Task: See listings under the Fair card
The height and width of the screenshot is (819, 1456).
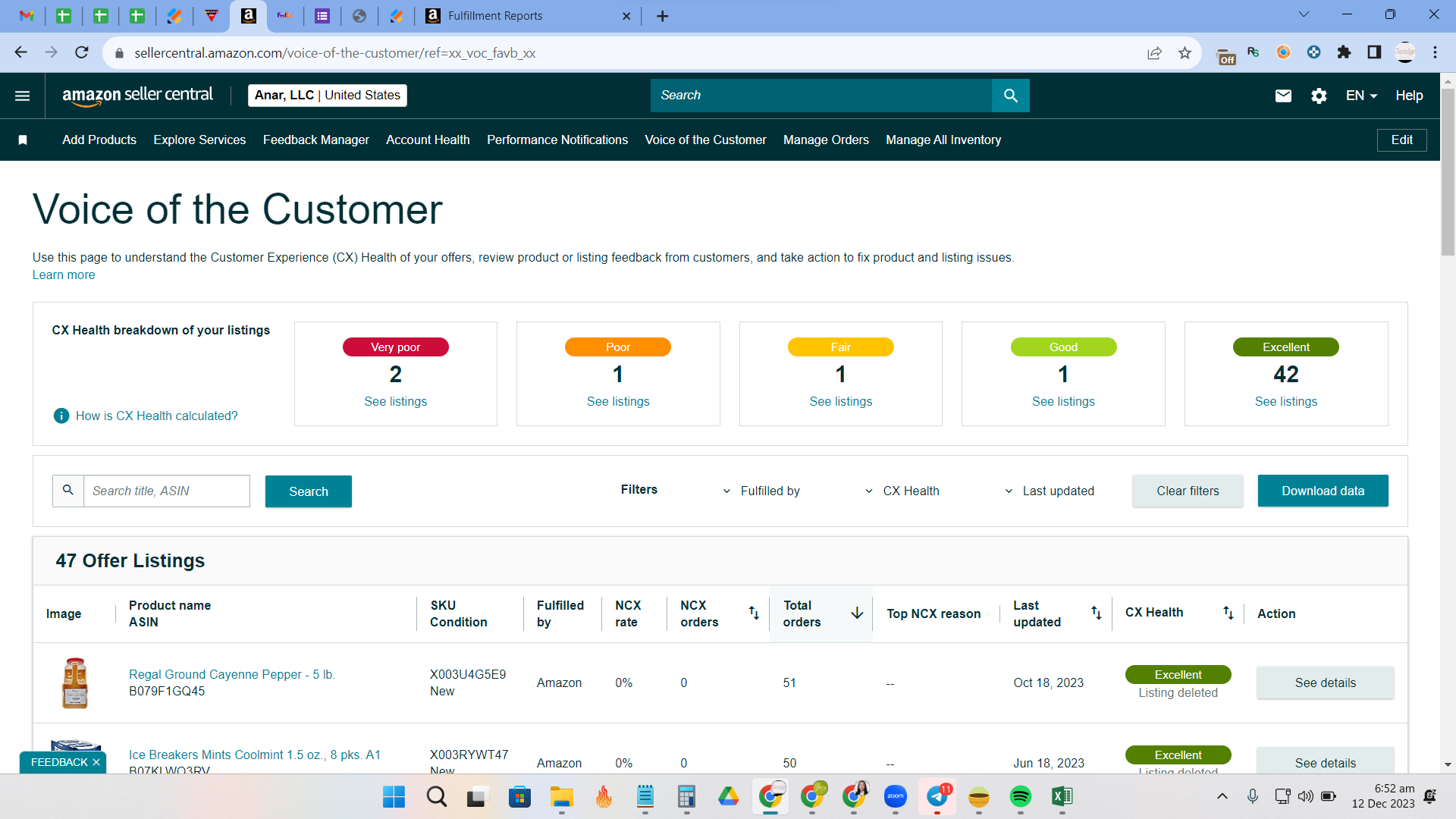Action: coord(840,401)
